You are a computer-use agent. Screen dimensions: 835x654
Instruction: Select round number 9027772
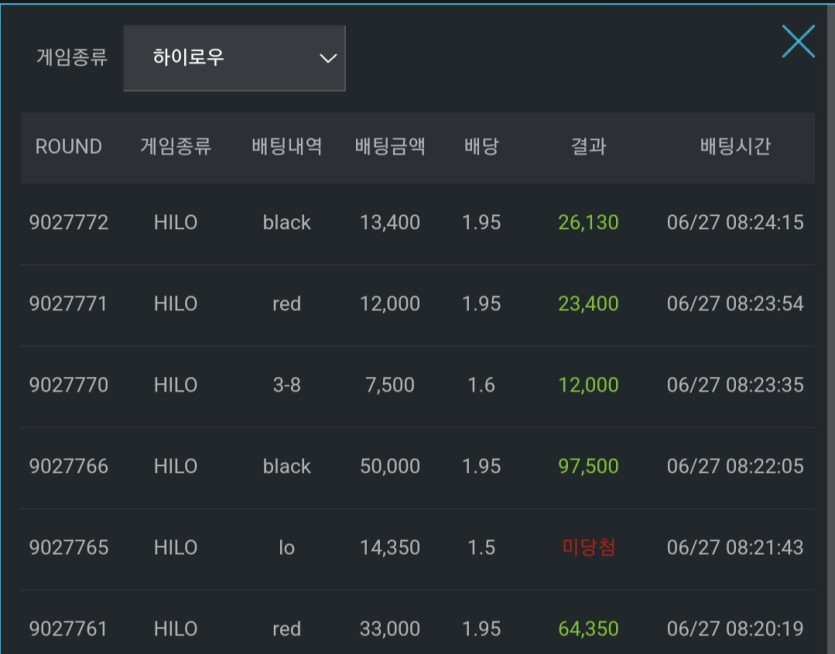(69, 223)
